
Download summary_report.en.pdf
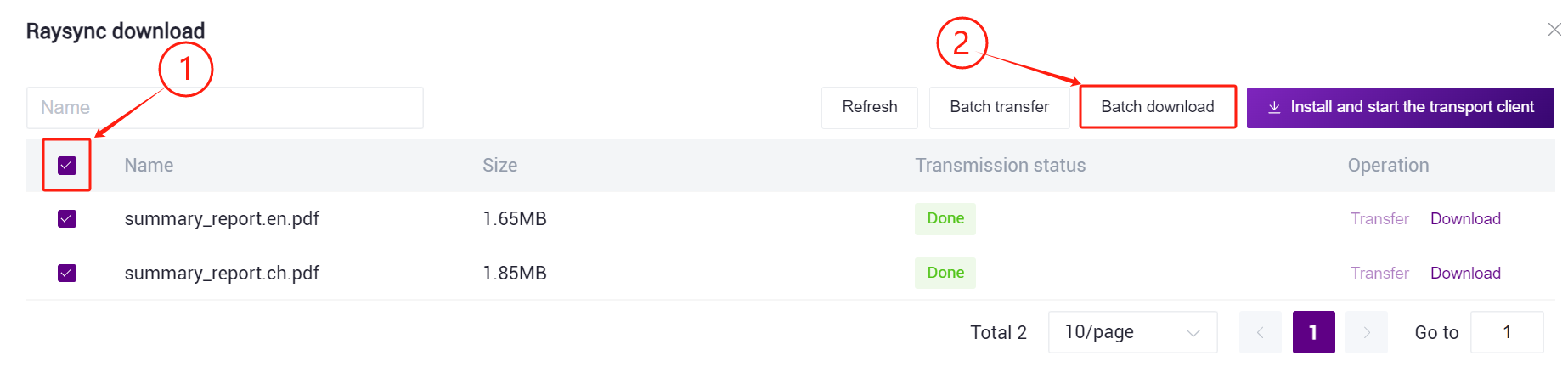click(1465, 219)
